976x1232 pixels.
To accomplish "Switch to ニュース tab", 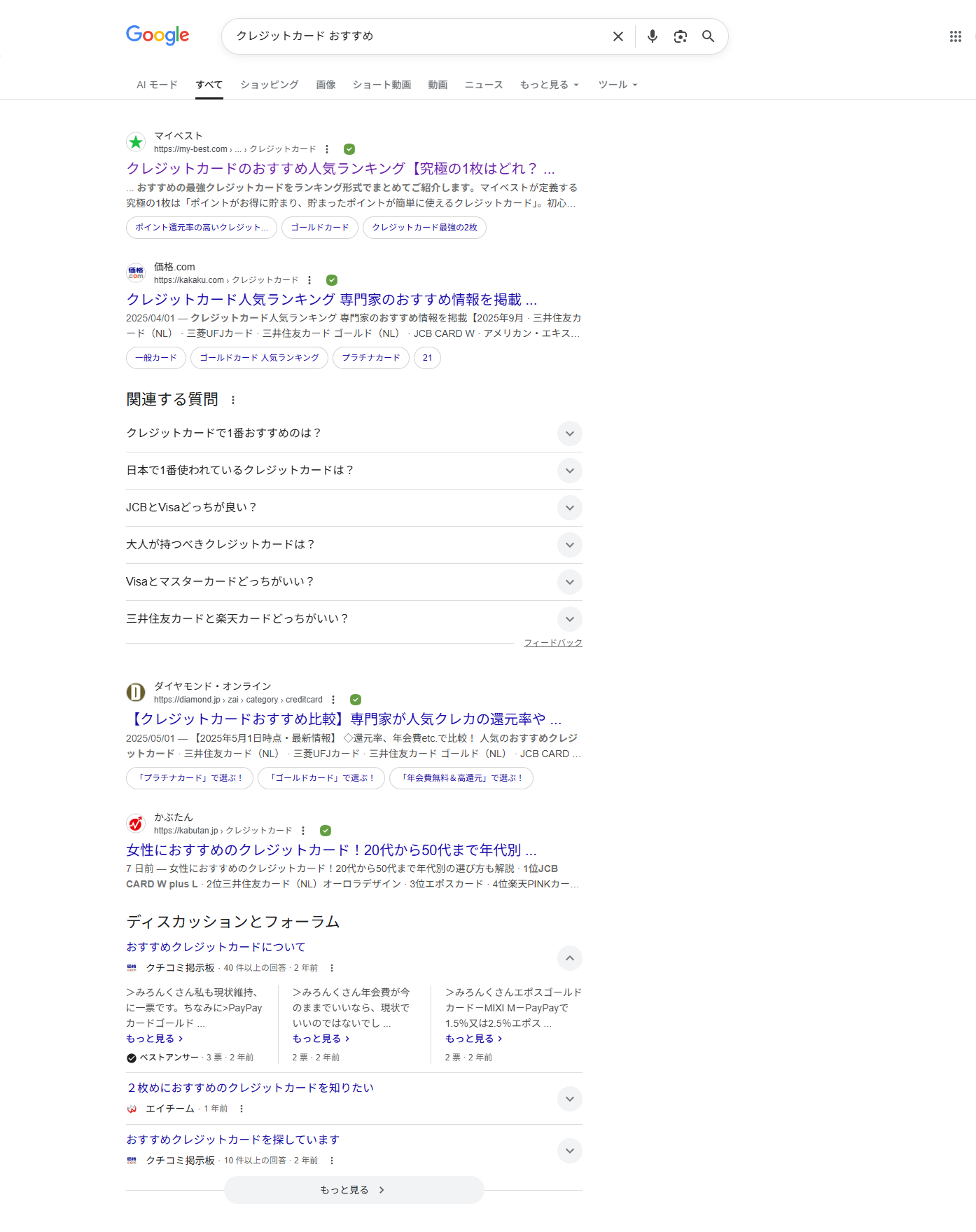I will click(x=484, y=85).
